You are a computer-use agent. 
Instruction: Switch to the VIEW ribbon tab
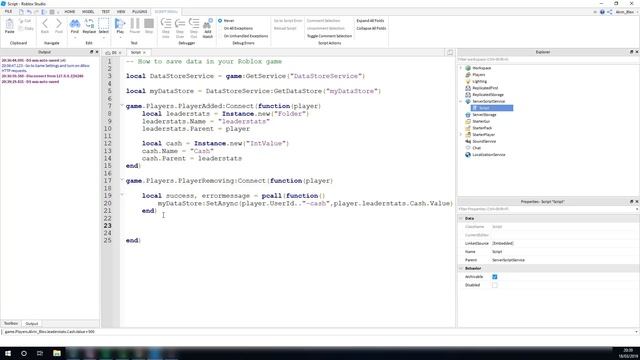tap(121, 11)
